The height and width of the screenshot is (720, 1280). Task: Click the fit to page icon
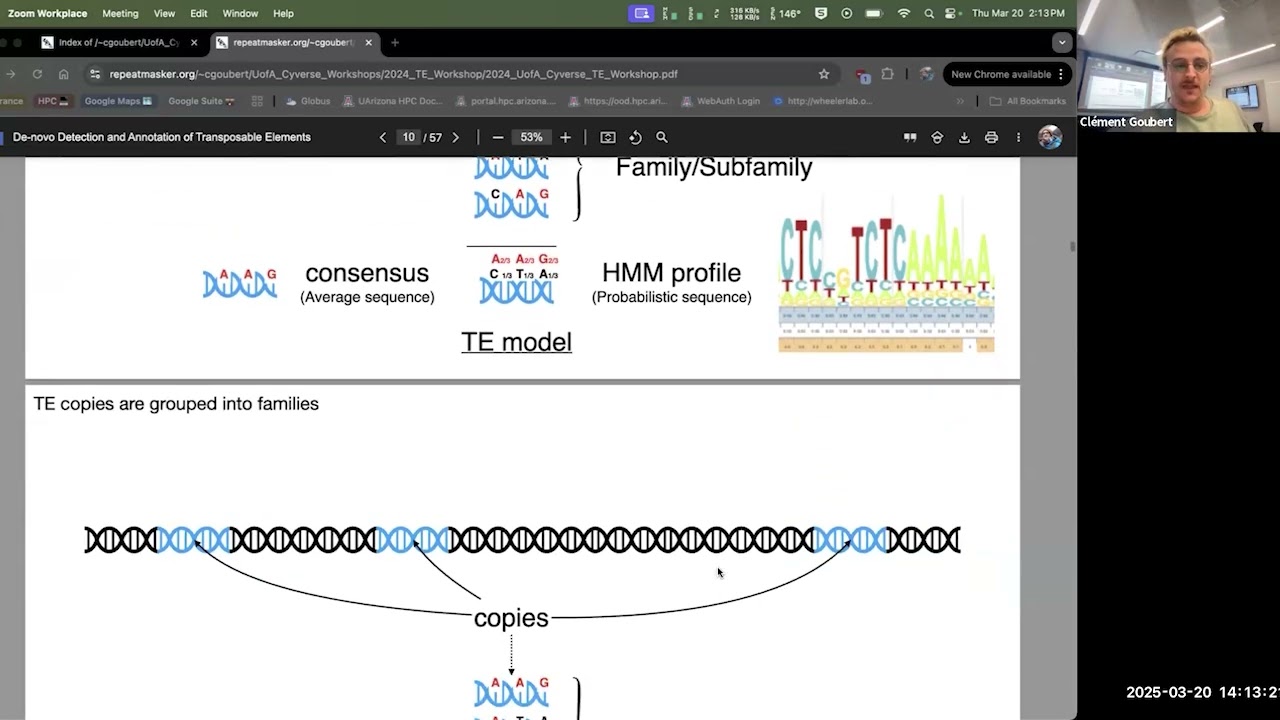tap(607, 137)
